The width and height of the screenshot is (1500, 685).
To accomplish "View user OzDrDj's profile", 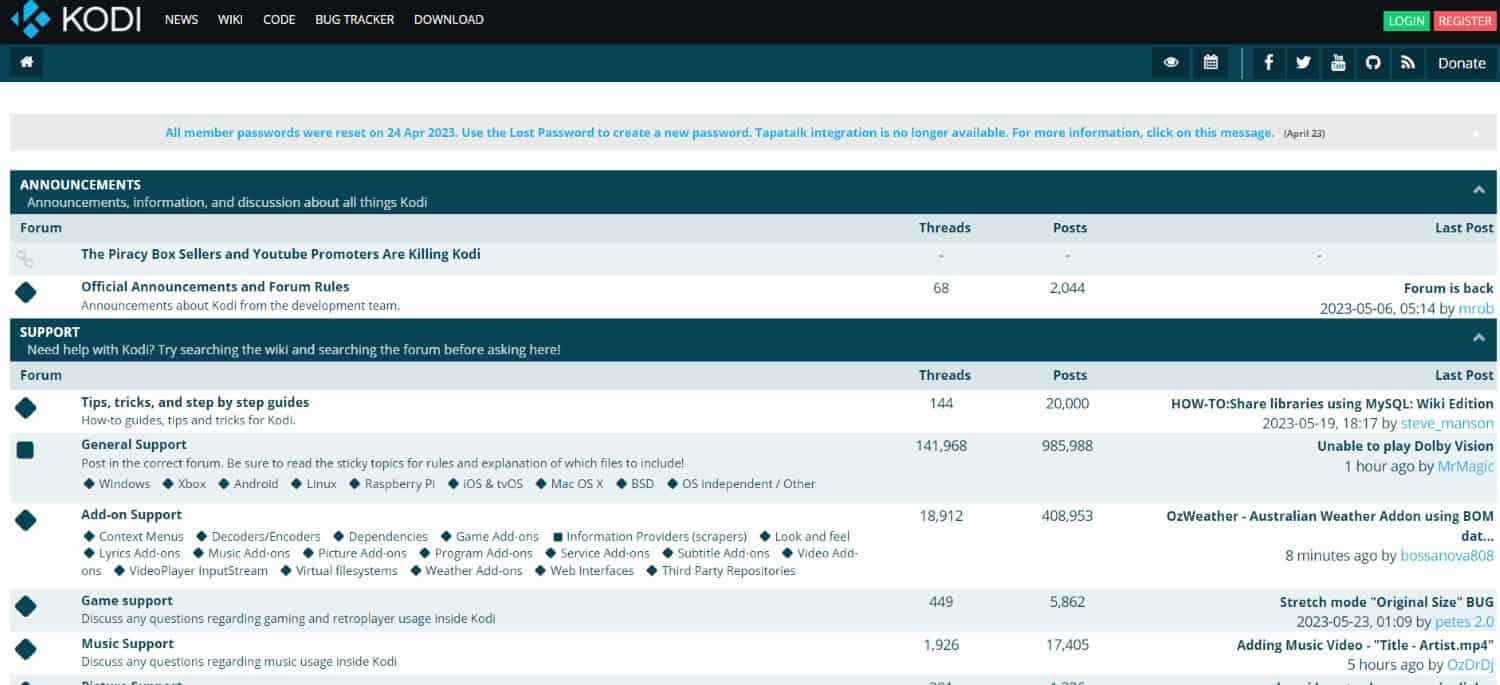I will click(1470, 665).
